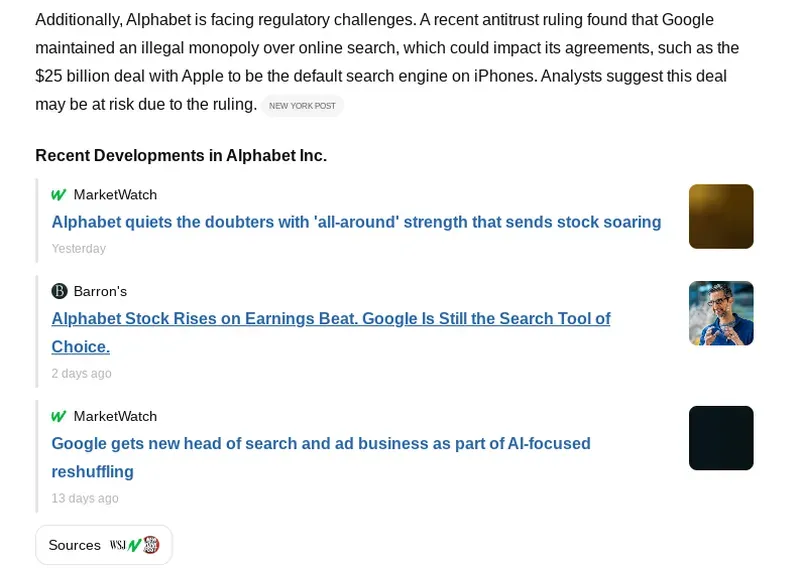800x568 pixels.
Task: Click the Barron's logo icon
Action: point(59,291)
